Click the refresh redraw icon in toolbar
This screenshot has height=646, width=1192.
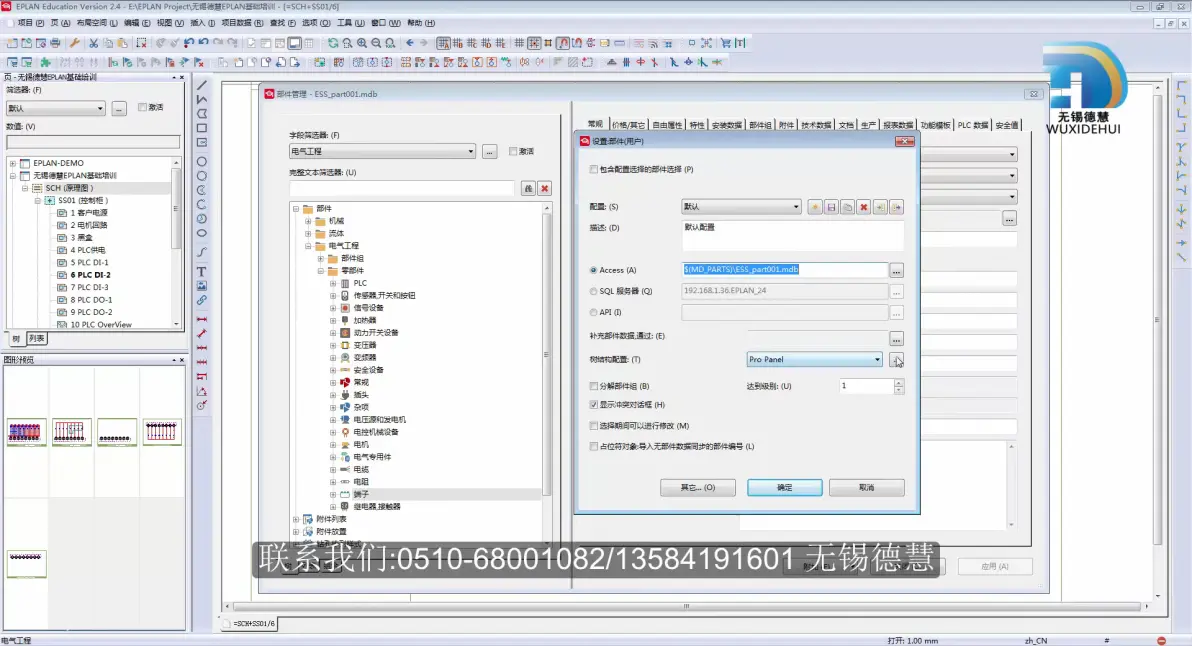coord(333,43)
